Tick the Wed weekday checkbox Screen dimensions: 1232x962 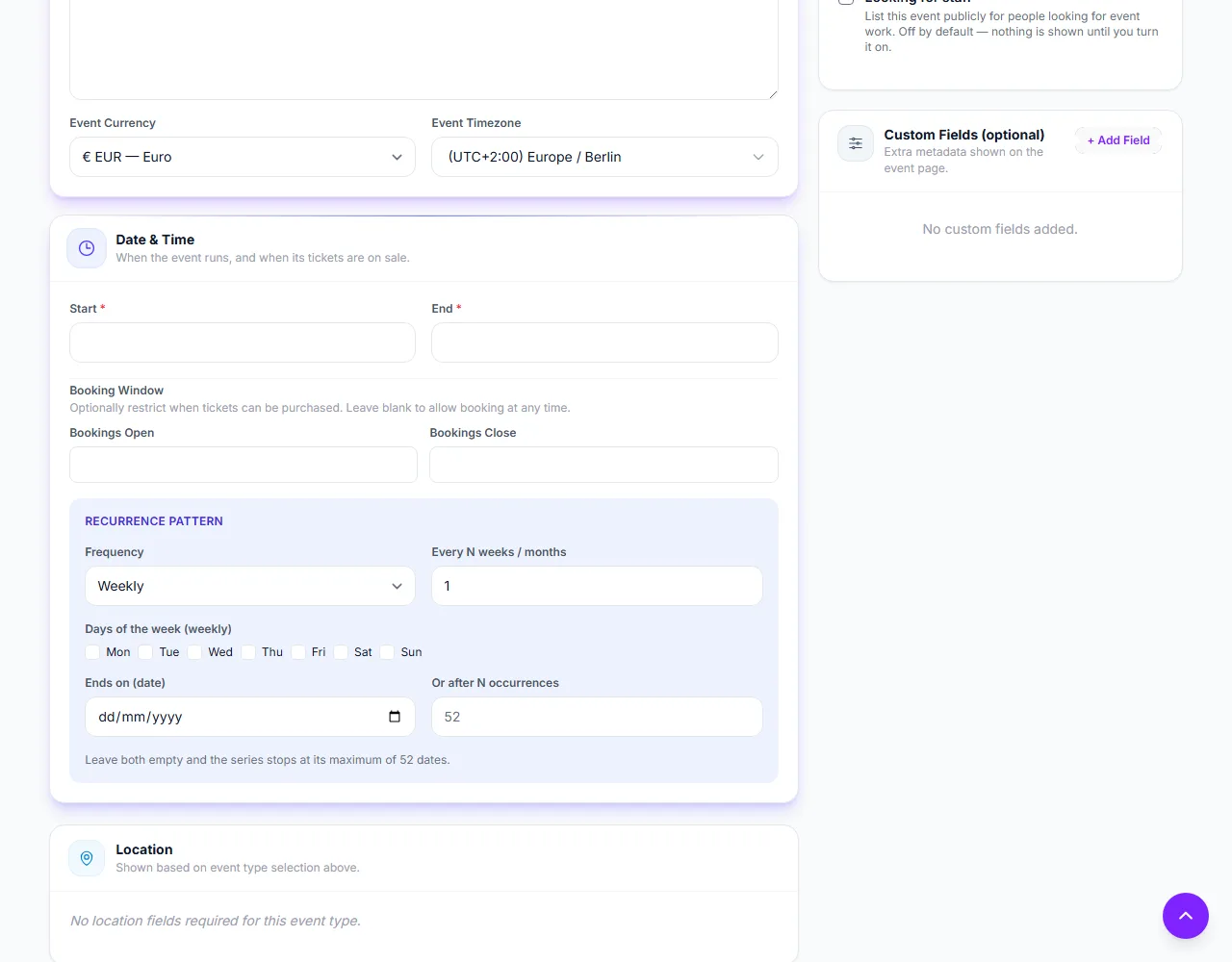coord(194,652)
